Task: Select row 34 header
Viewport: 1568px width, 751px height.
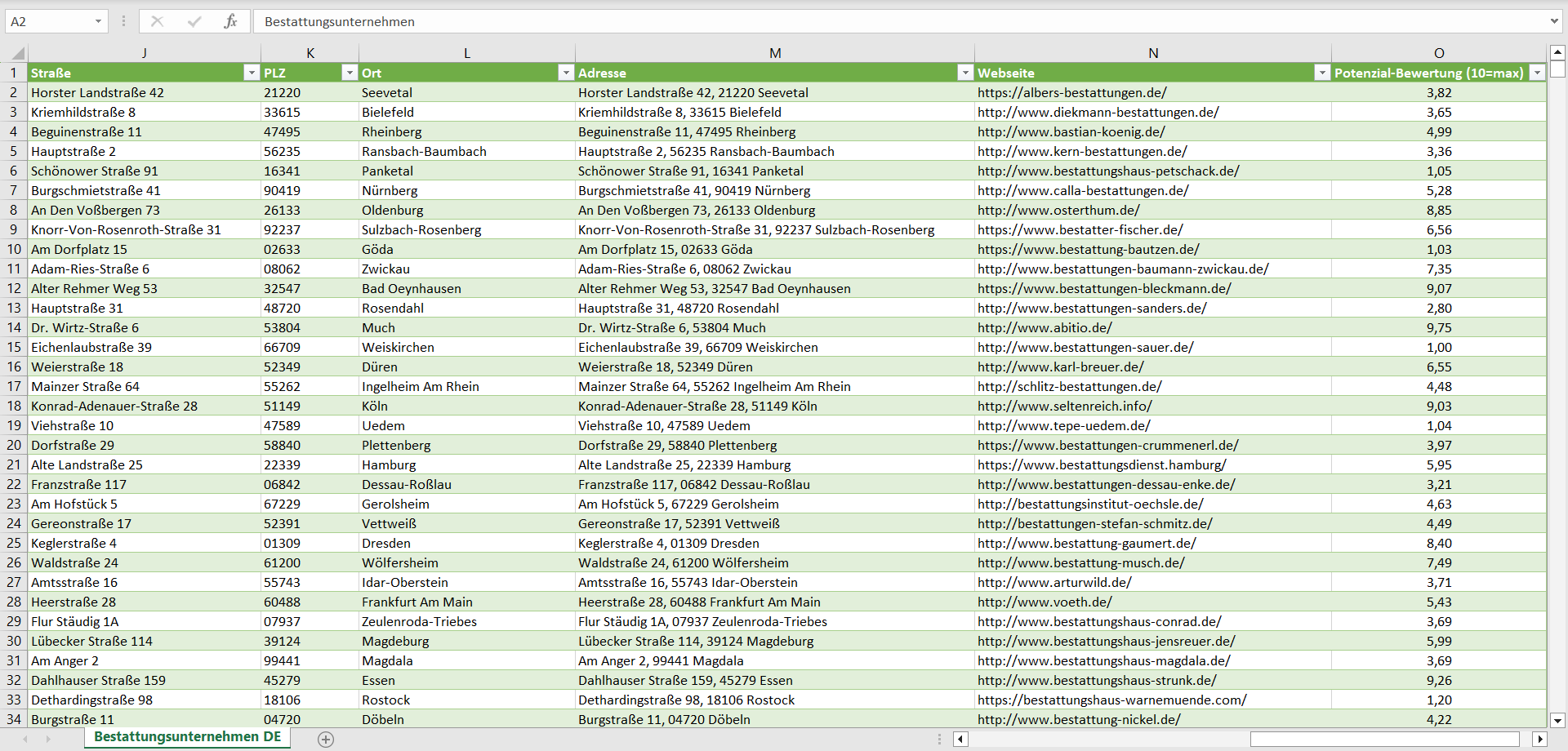Action: coord(14,719)
